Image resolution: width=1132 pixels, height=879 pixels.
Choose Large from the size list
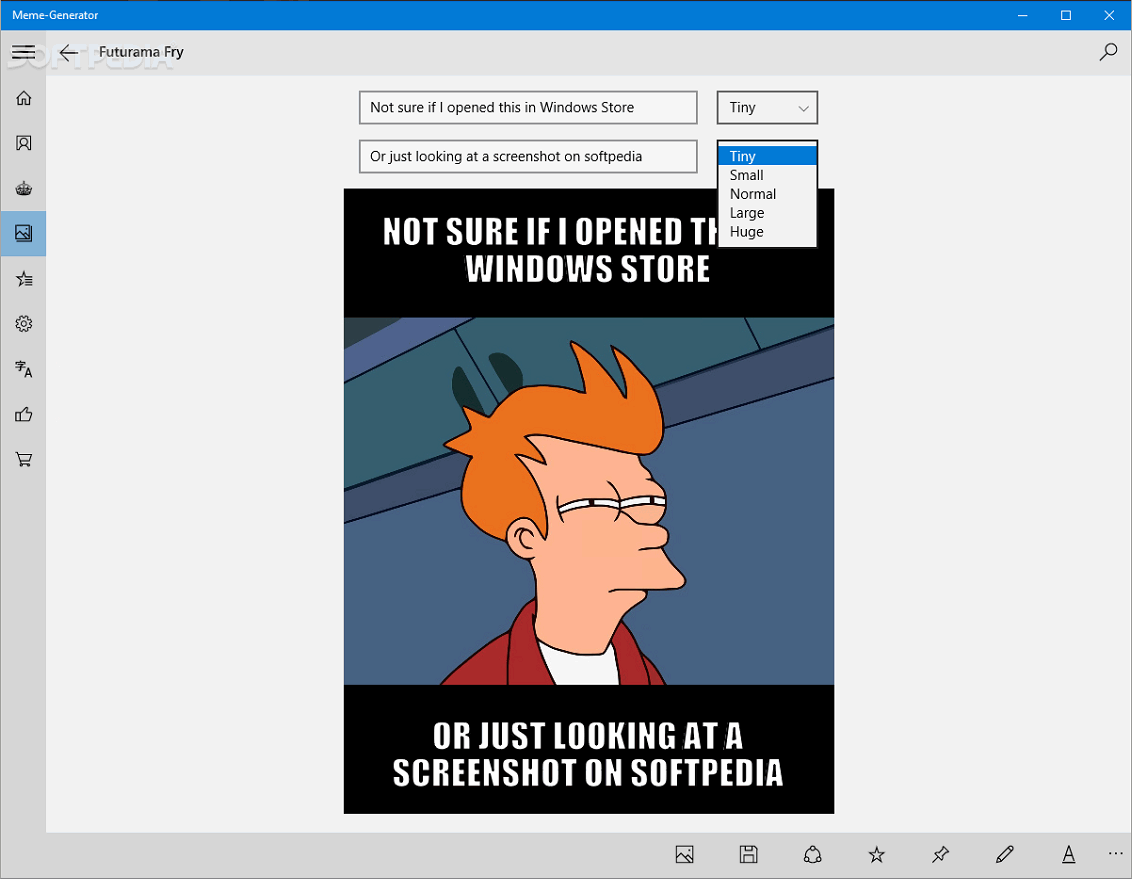point(767,212)
